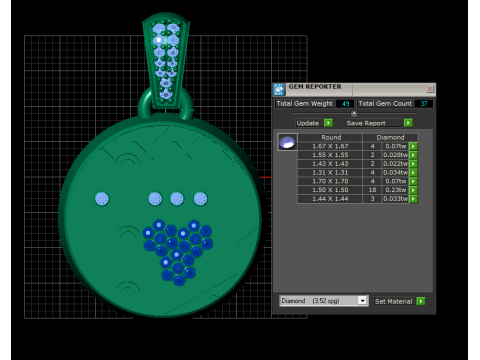Close the Gem Reporter panel
The width and height of the screenshot is (480, 360).
coord(430,89)
